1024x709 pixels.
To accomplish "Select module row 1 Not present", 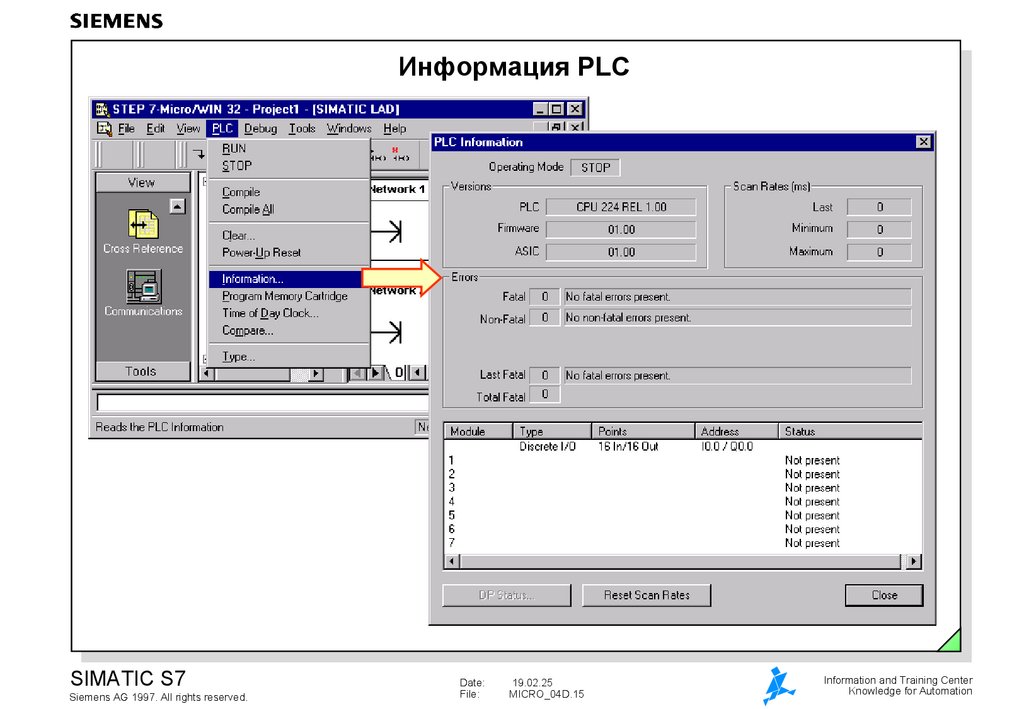I will coord(682,460).
